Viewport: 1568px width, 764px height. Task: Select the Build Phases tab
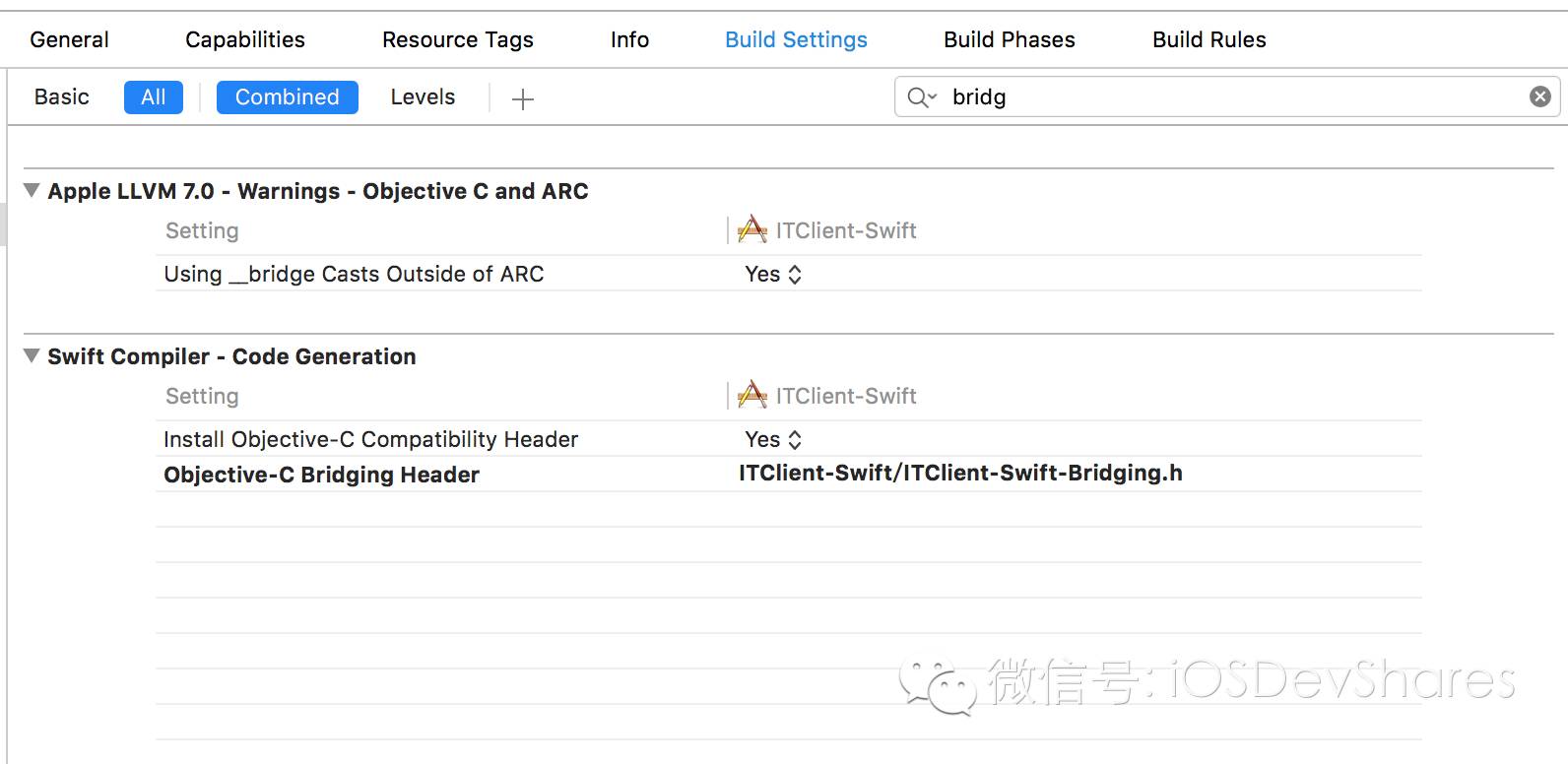(1010, 39)
